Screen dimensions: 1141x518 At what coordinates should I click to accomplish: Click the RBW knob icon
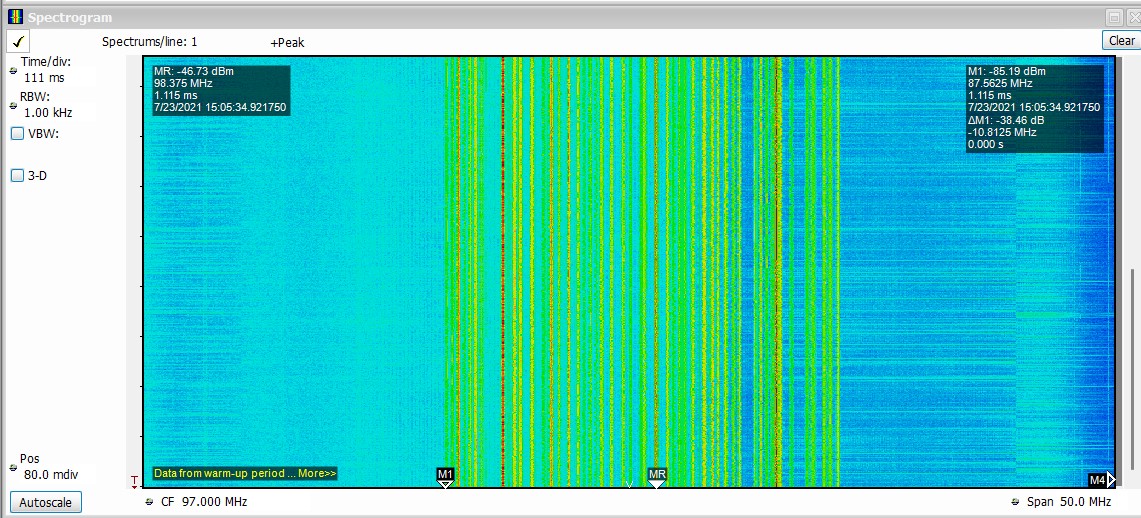pyautogui.click(x=12, y=105)
